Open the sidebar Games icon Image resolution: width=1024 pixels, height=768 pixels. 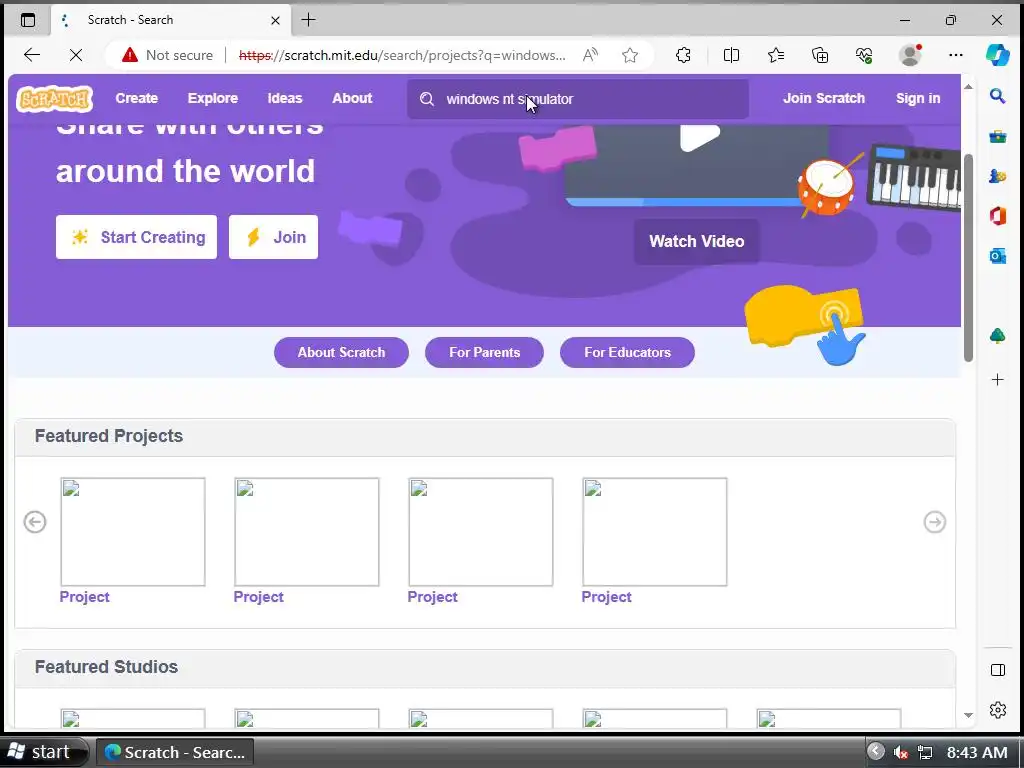pos(997,176)
